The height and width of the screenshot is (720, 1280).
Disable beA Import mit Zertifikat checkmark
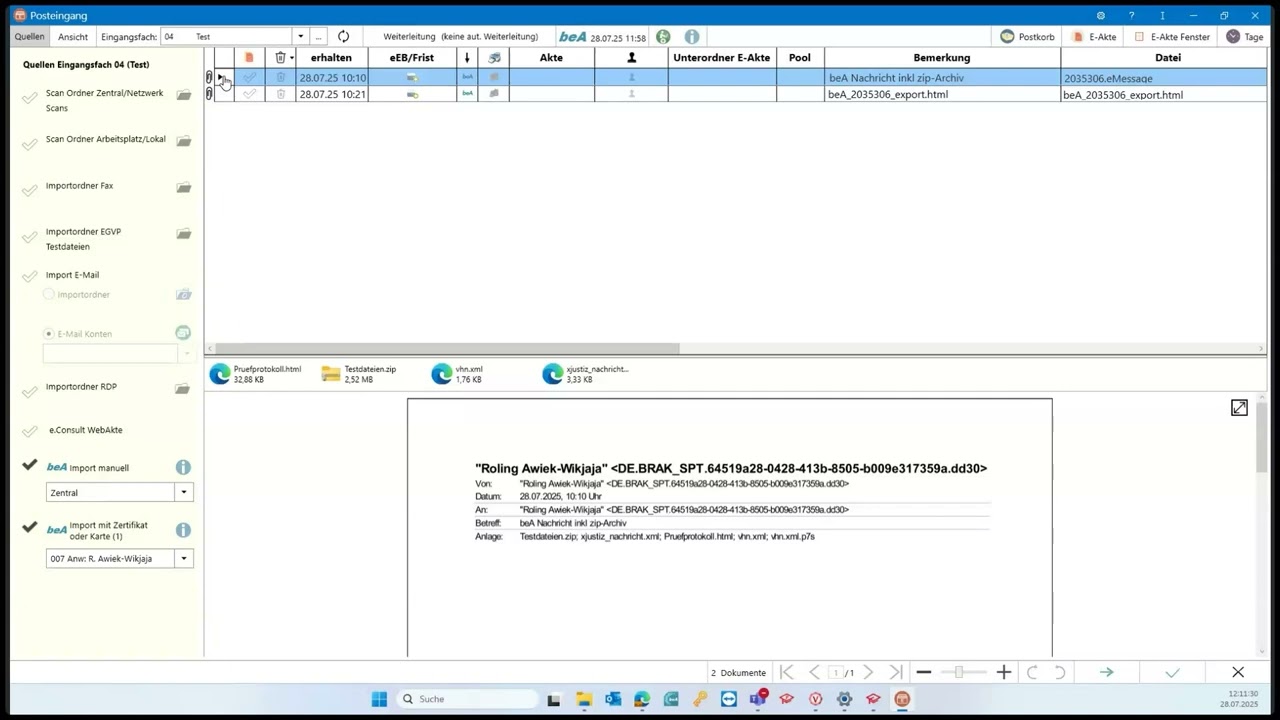30,527
